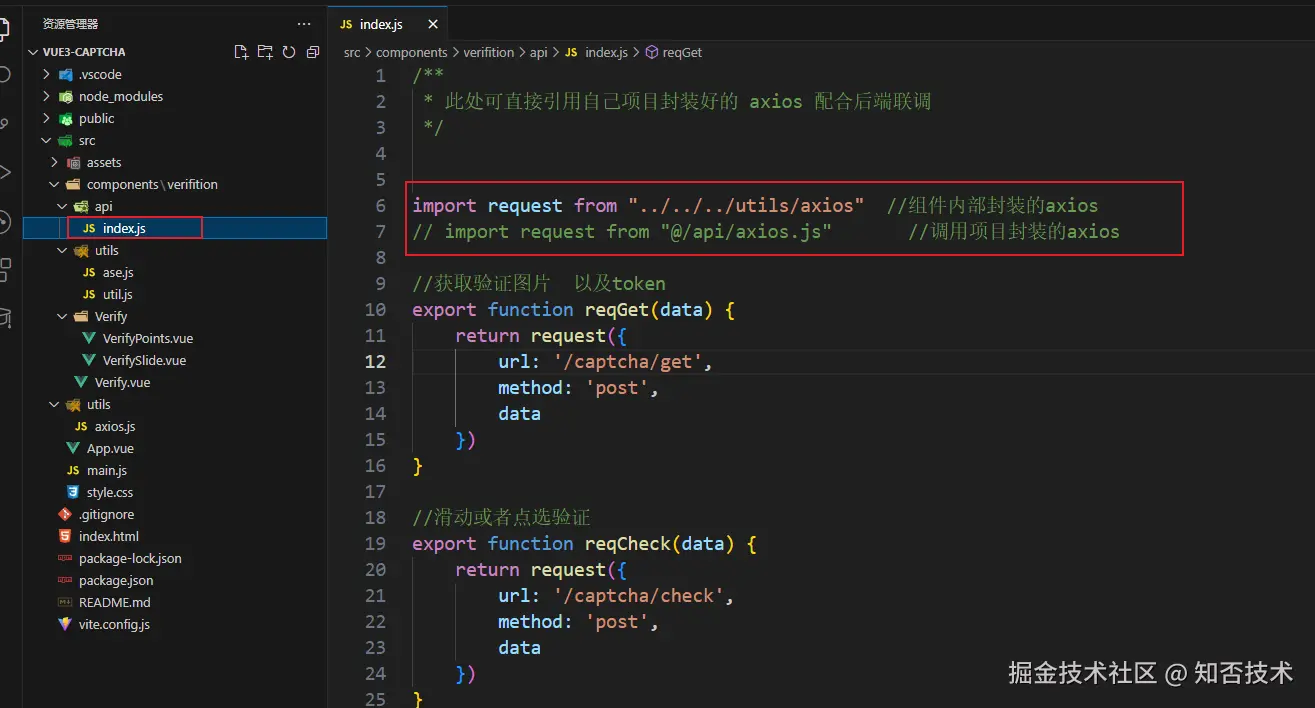The image size is (1315, 708).
Task: Collapse the src folder
Action: click(x=46, y=140)
